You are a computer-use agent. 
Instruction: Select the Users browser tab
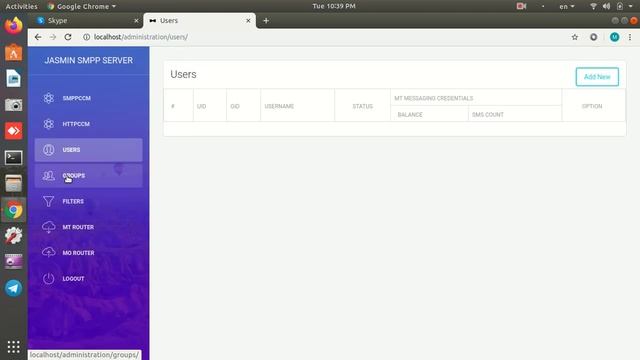point(200,20)
